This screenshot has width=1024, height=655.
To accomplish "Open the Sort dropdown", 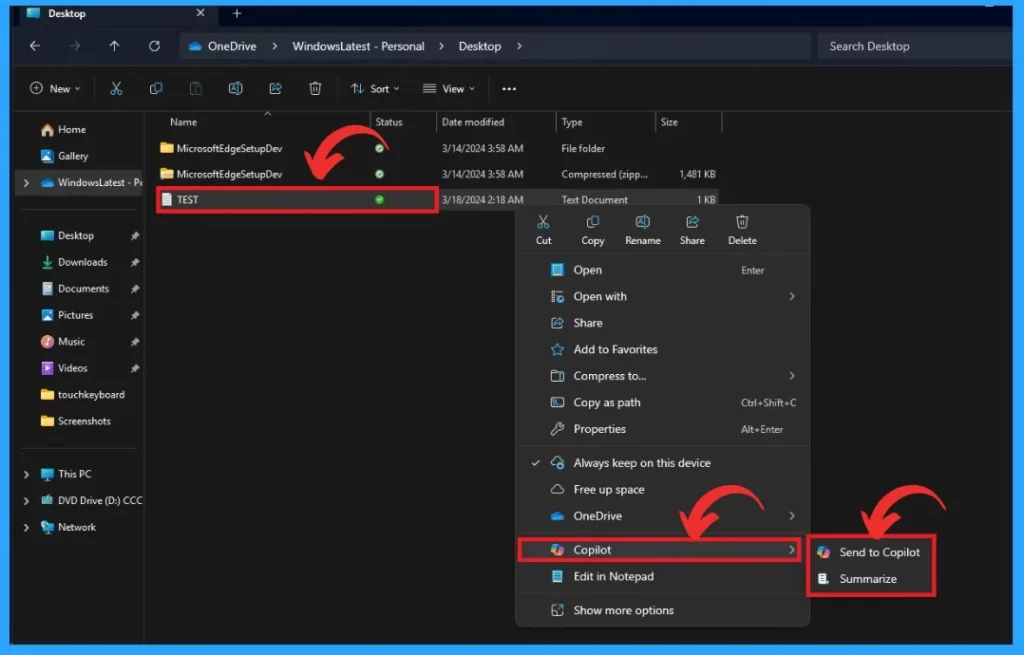I will pos(375,88).
